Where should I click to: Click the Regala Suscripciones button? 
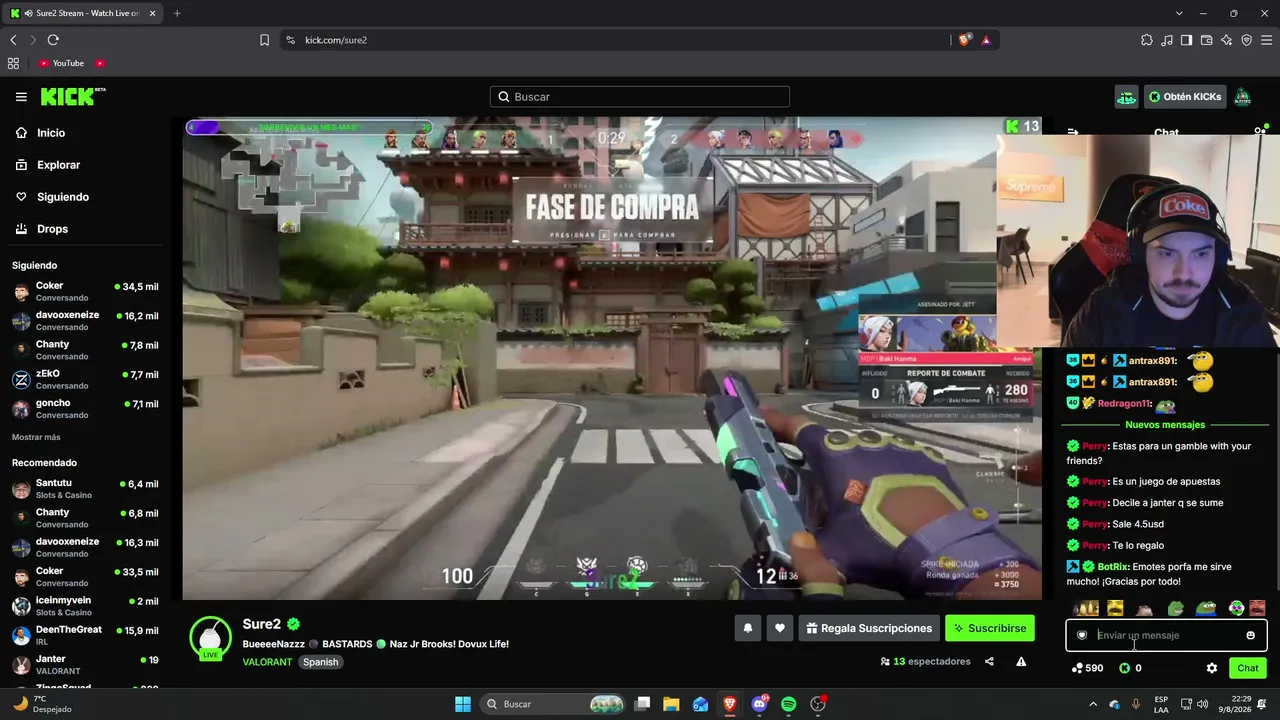pos(868,628)
